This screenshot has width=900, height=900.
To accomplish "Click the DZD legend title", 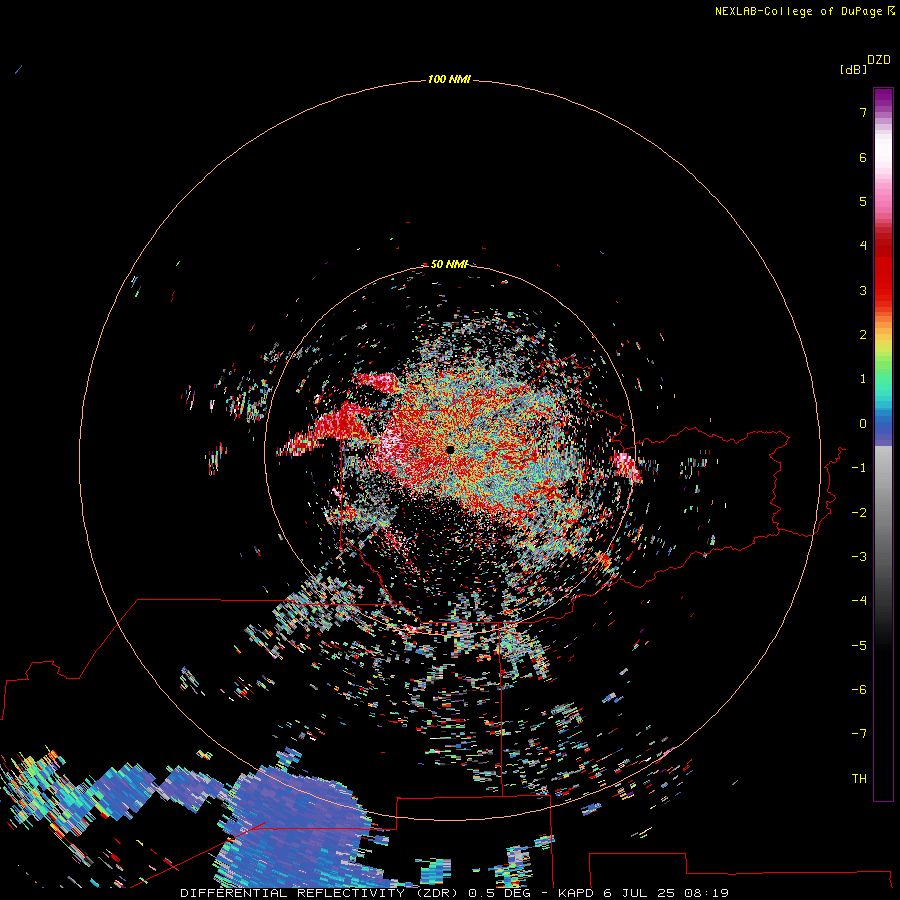I will pyautogui.click(x=879, y=60).
